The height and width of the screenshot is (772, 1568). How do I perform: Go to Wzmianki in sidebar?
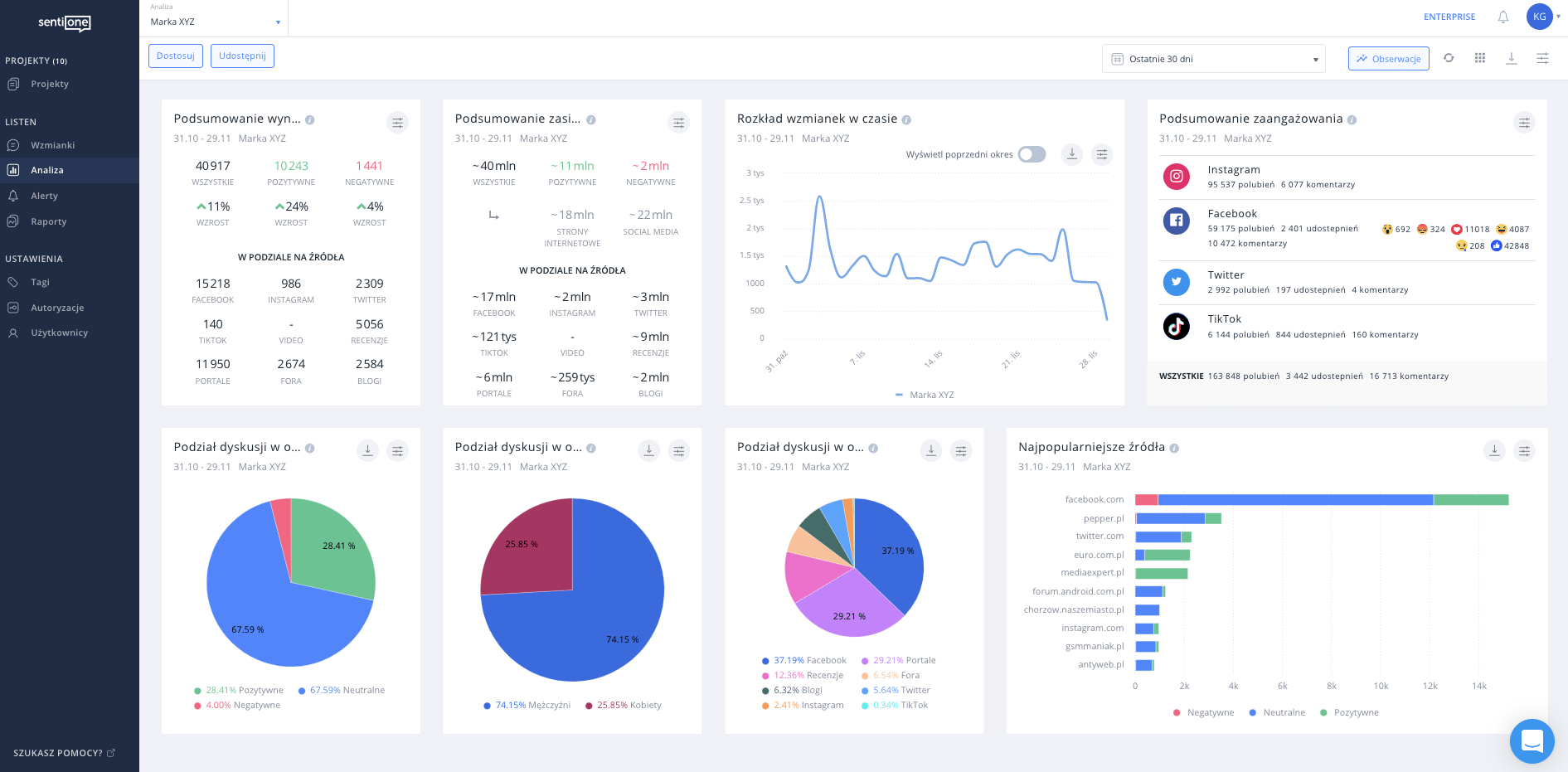click(x=52, y=145)
